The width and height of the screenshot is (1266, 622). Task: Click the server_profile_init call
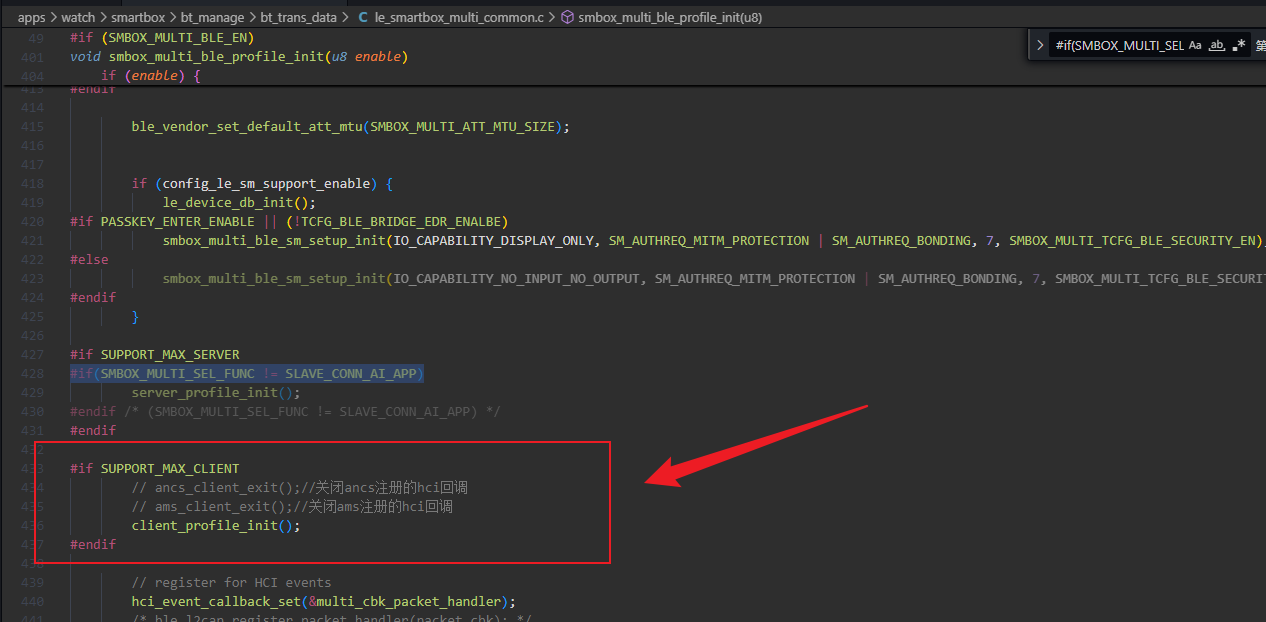[x=216, y=393]
